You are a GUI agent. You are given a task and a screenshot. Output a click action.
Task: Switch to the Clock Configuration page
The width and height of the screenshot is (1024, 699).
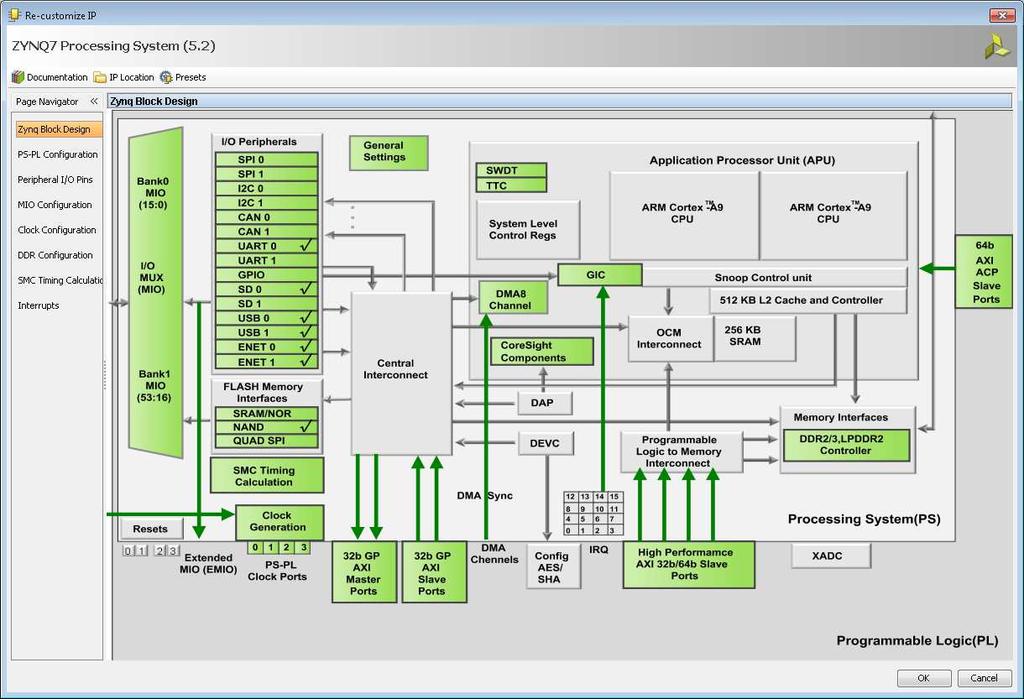point(57,230)
